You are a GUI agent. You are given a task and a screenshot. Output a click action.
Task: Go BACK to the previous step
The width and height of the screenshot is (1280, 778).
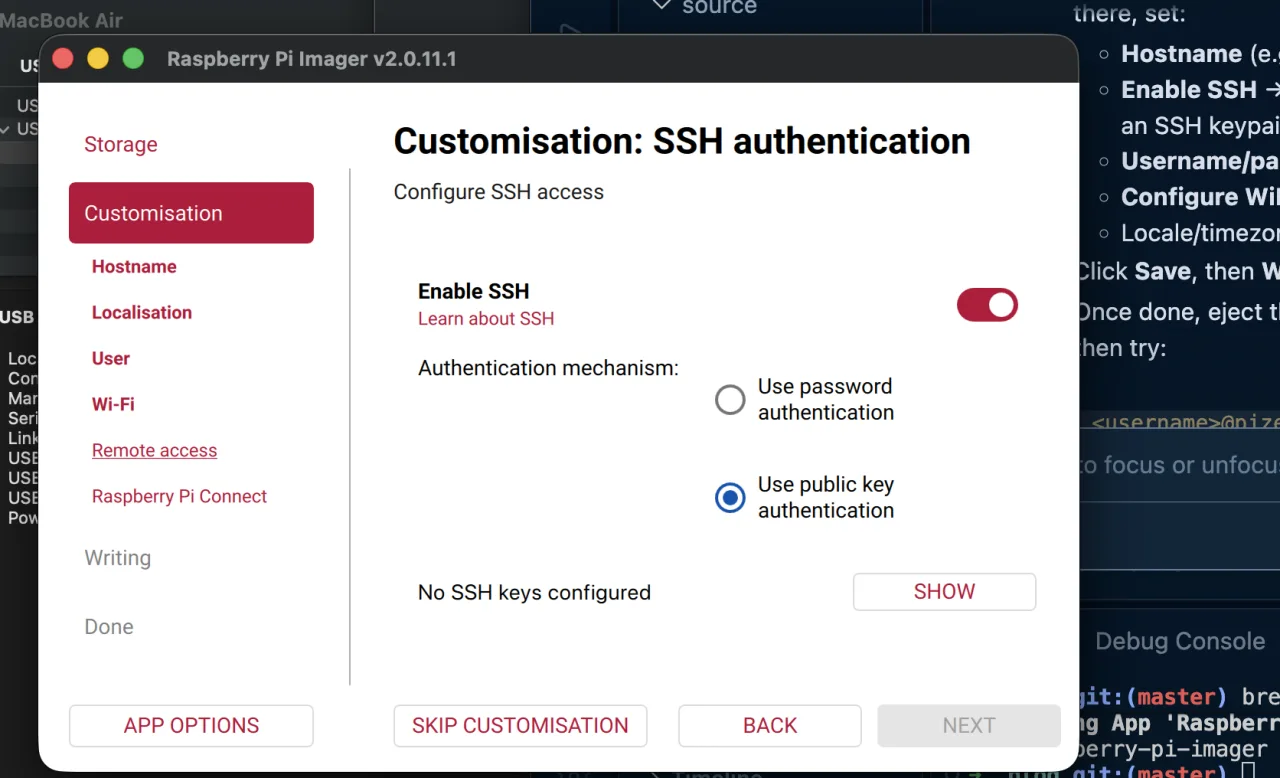coord(770,726)
